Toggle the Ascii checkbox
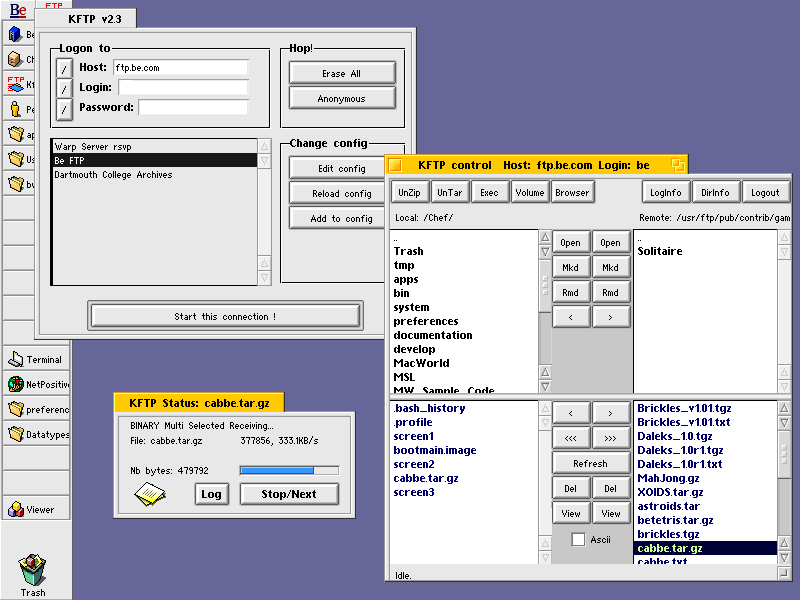Image resolution: width=800 pixels, height=600 pixels. 578,539
